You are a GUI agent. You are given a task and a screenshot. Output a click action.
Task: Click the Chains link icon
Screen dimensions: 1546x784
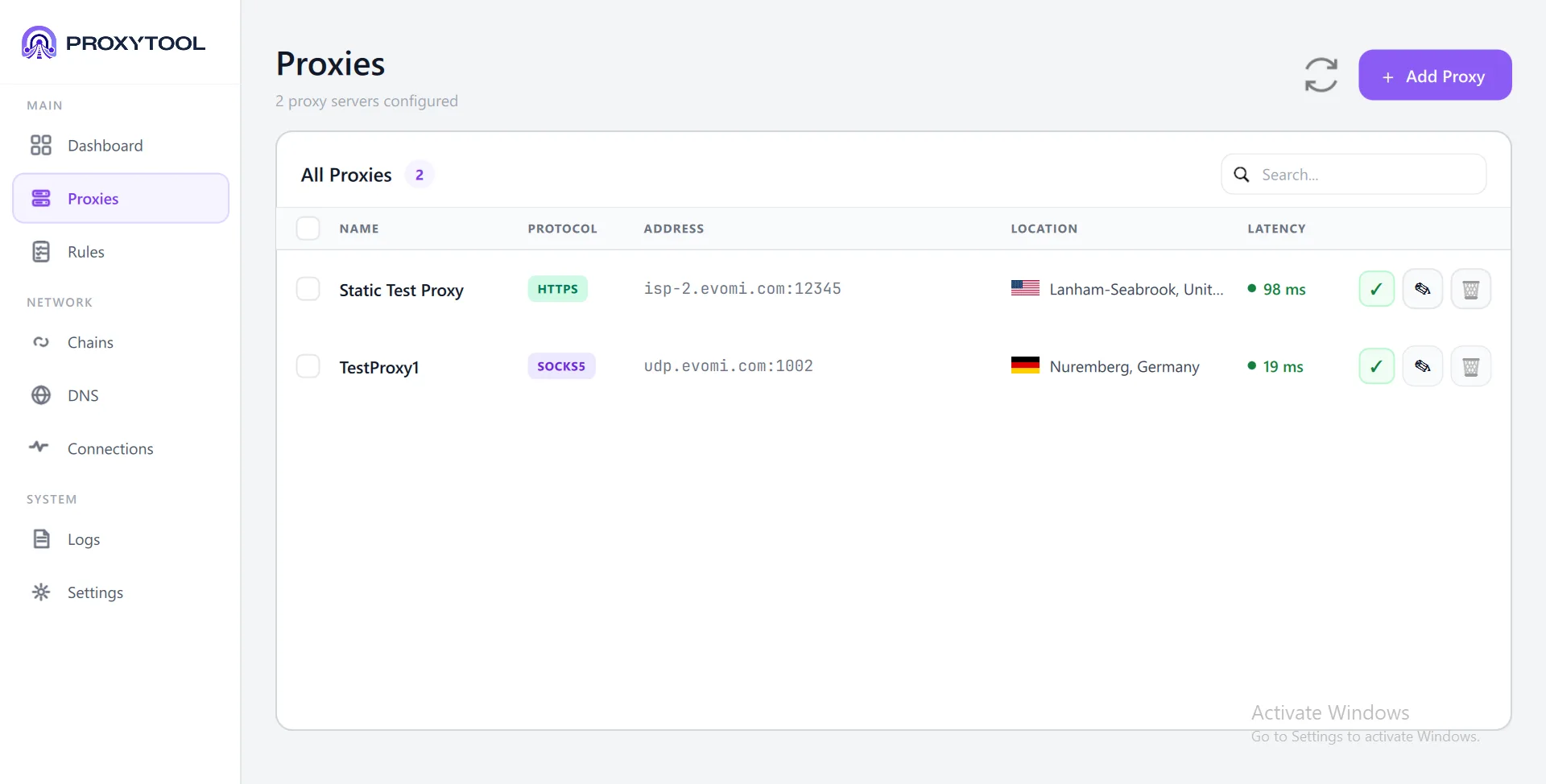(x=41, y=342)
